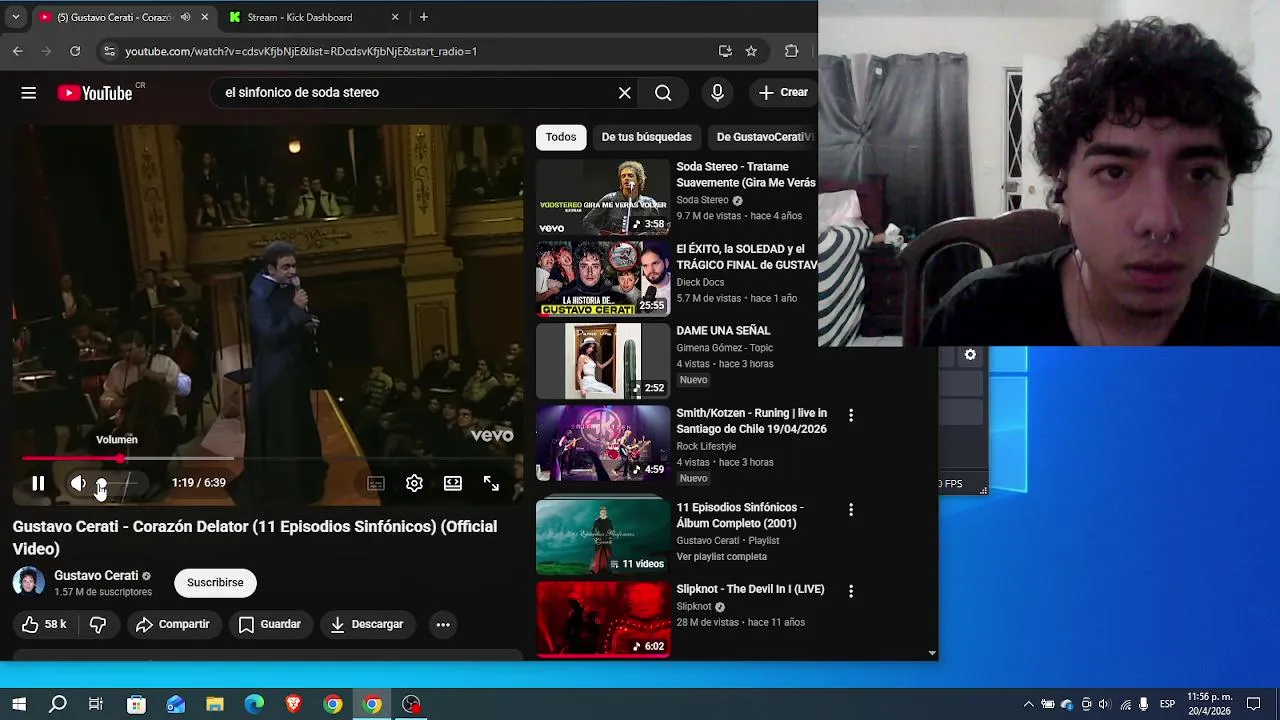
Task: Open the player settings gear
Action: pyautogui.click(x=414, y=483)
